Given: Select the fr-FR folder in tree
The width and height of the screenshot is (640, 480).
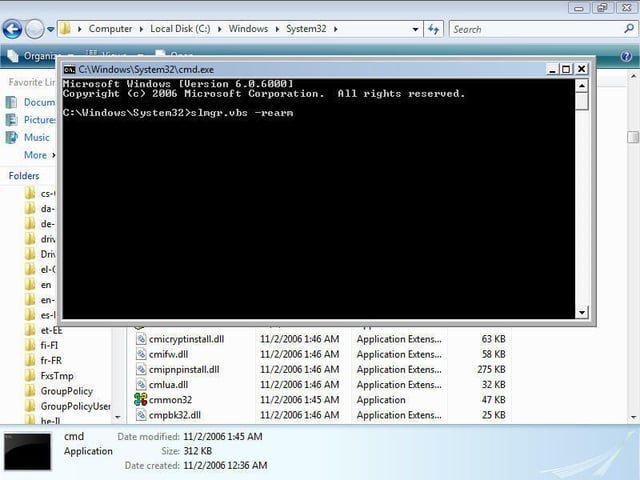Looking at the screenshot, I should 51,361.
